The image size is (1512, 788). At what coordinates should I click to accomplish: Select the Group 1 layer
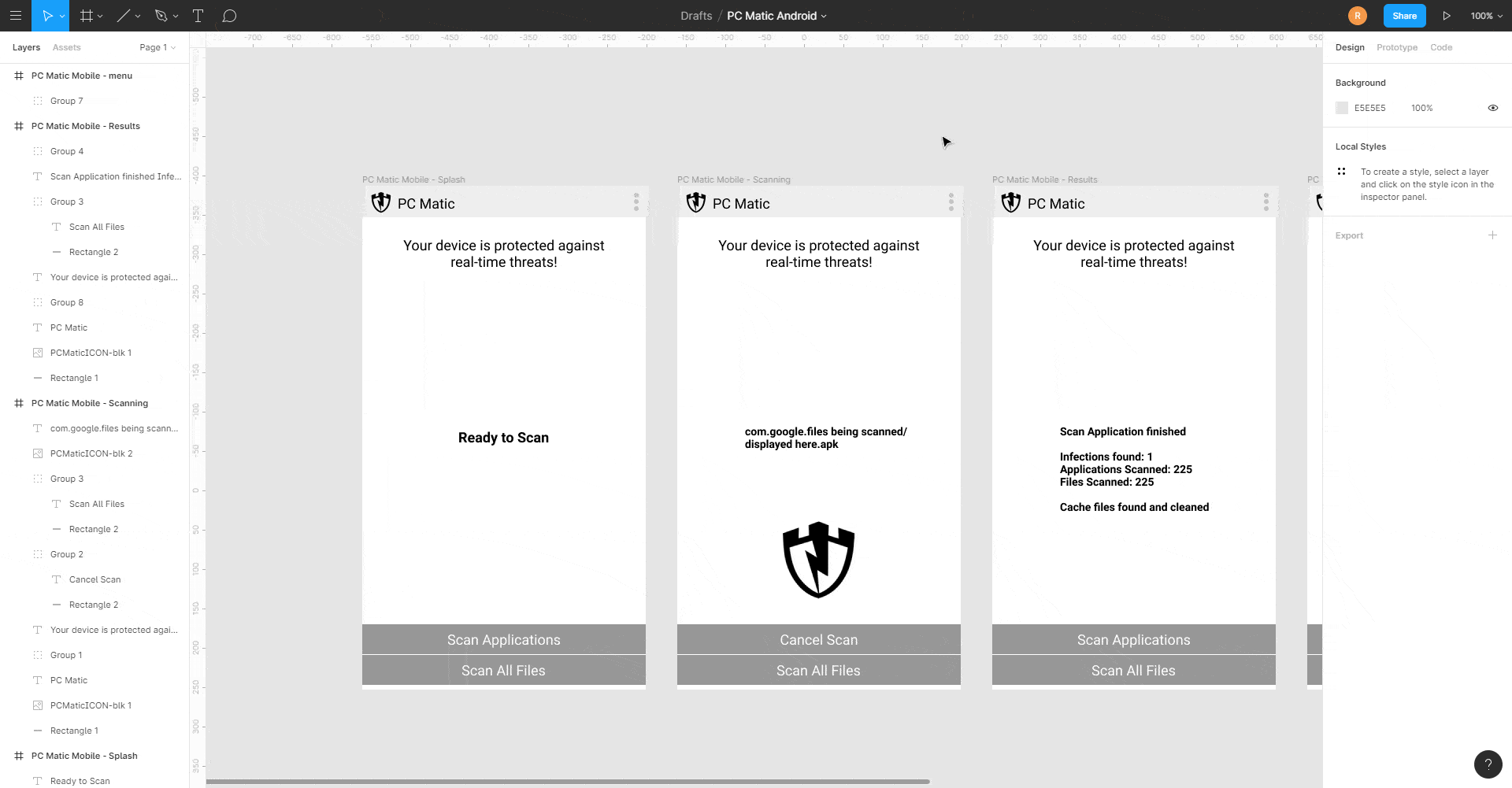(x=94, y=655)
